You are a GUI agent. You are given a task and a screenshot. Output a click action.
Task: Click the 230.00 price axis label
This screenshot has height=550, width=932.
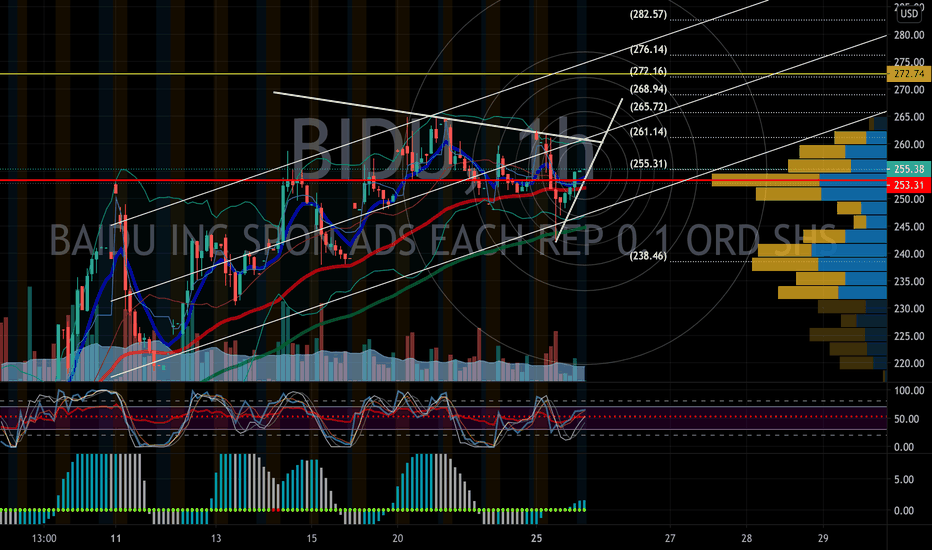(909, 309)
